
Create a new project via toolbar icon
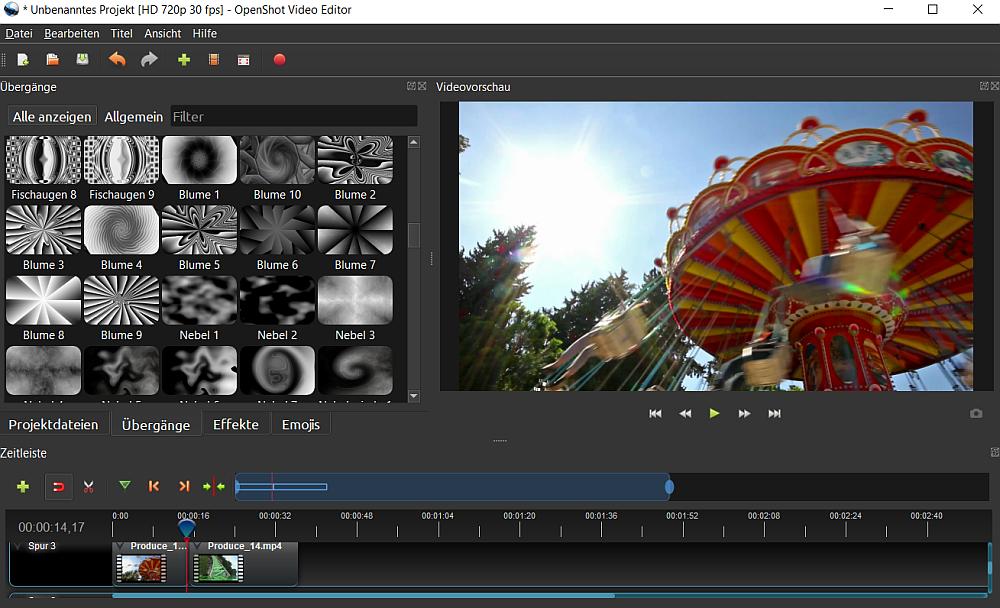click(23, 60)
